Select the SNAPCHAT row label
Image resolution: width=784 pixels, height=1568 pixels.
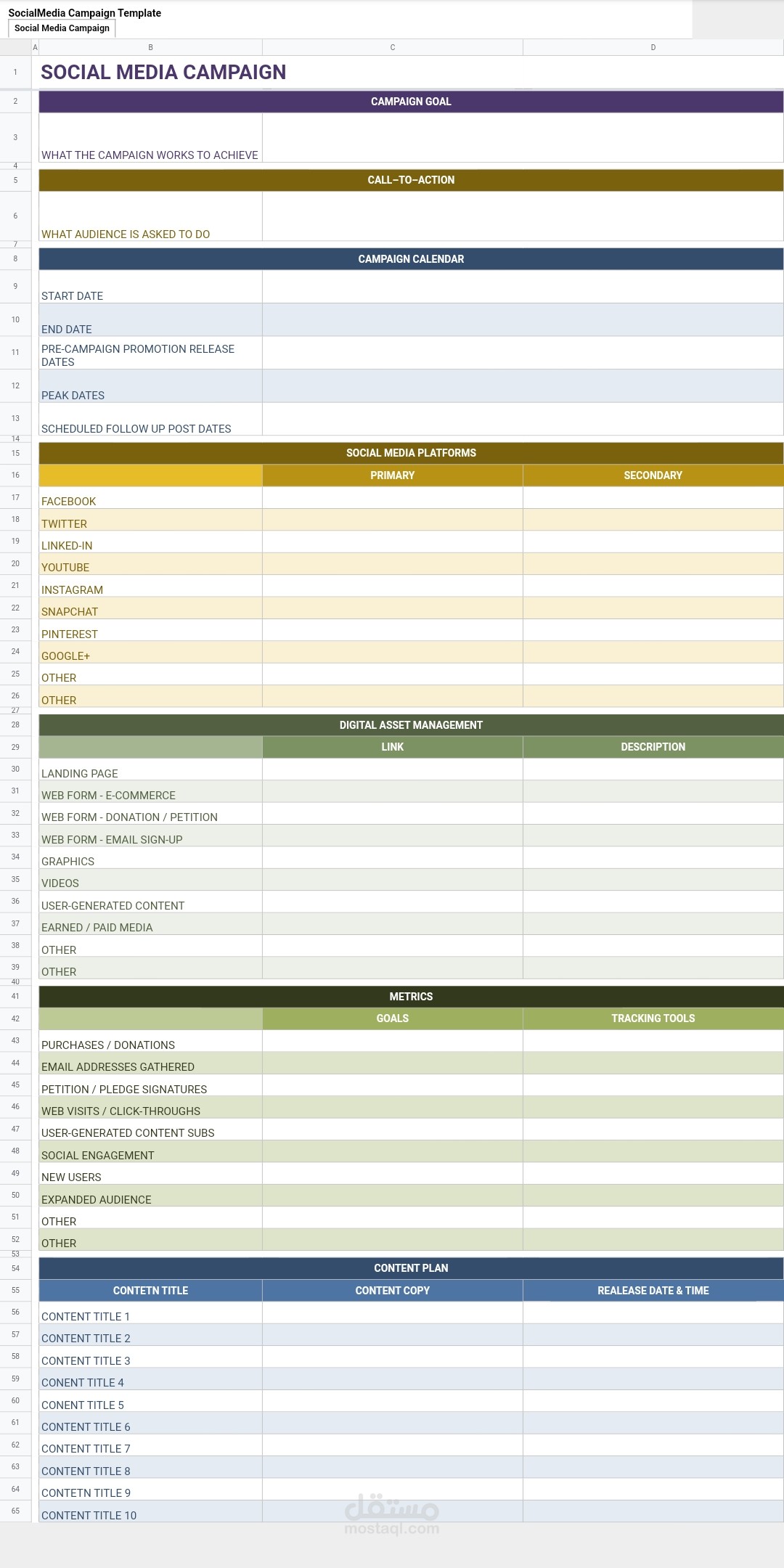tap(150, 608)
